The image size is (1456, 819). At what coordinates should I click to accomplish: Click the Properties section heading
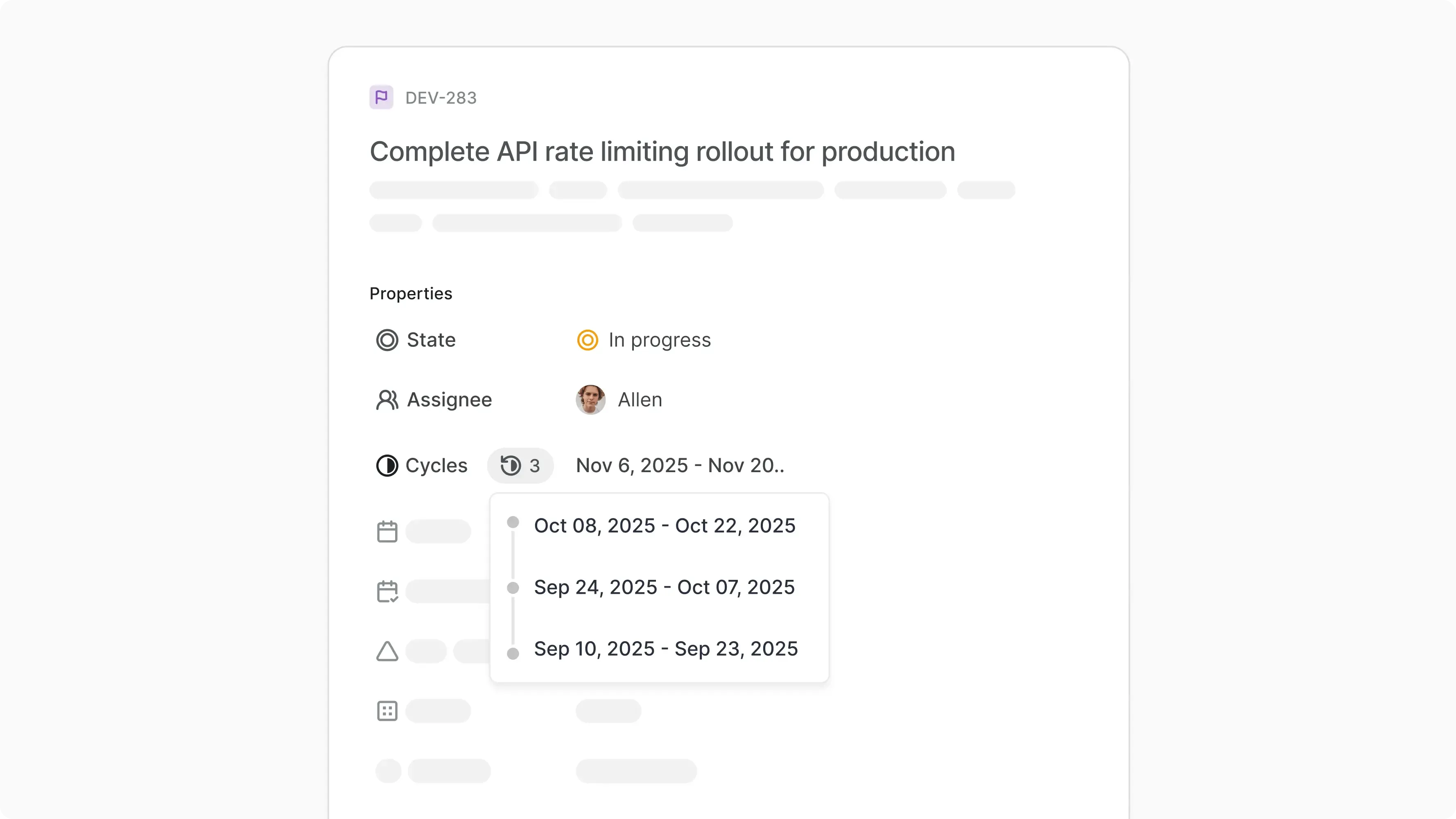[411, 293]
